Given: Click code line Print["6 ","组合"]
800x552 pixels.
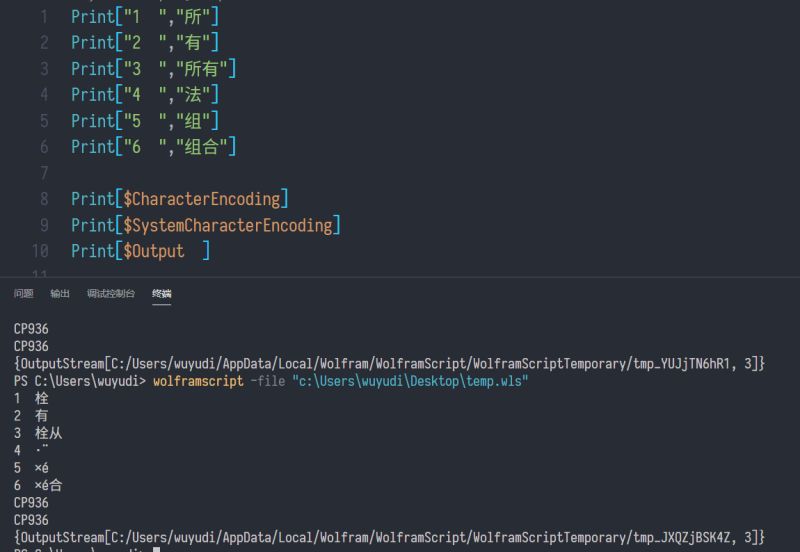Looking at the screenshot, I should 154,147.
